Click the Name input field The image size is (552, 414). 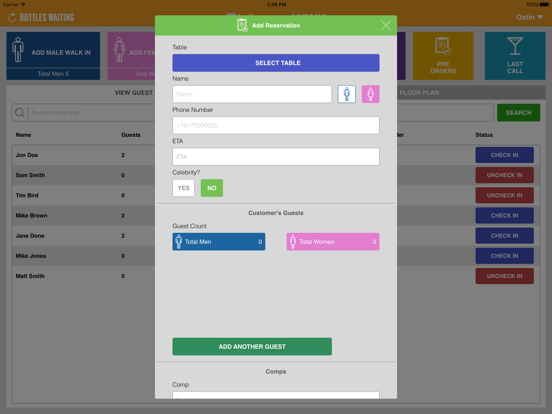click(x=252, y=94)
